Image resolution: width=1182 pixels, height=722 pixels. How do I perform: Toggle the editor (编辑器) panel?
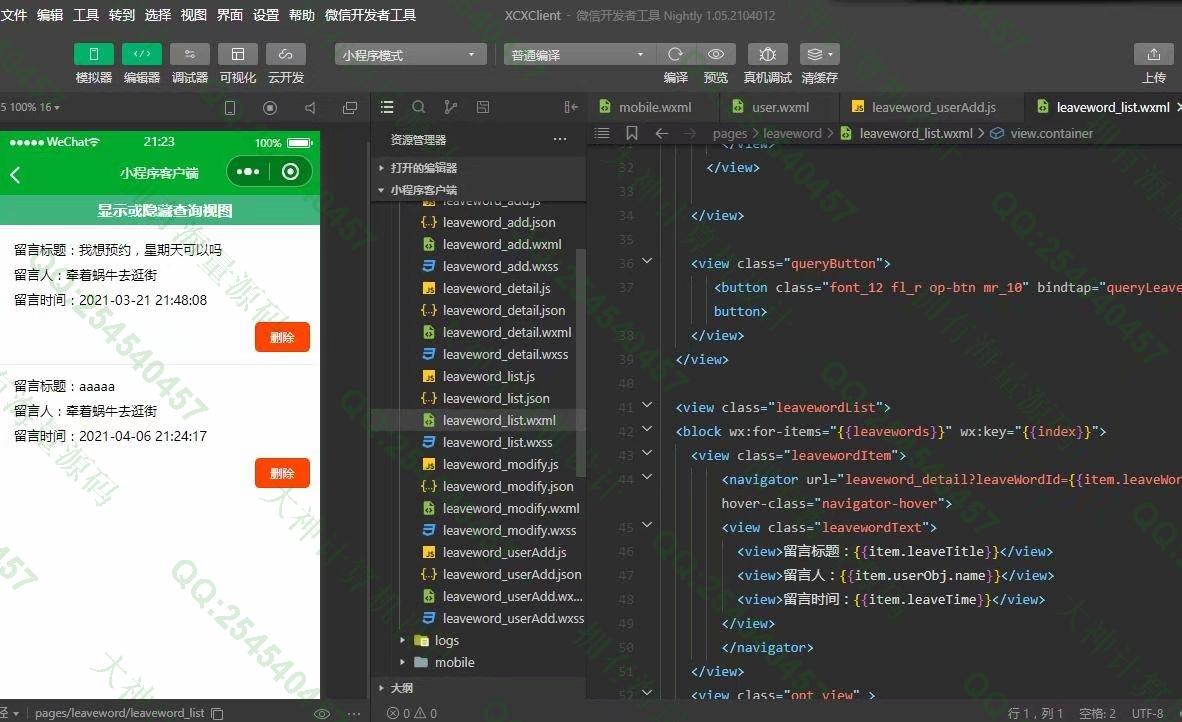click(141, 54)
